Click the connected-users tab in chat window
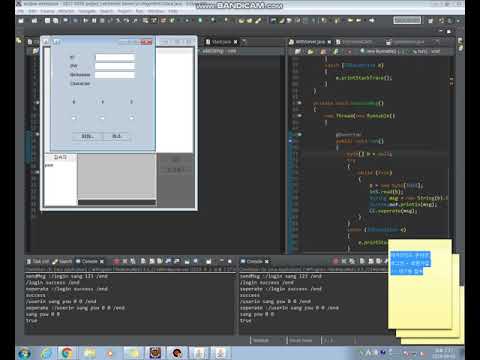The image size is (480, 360). [61, 157]
